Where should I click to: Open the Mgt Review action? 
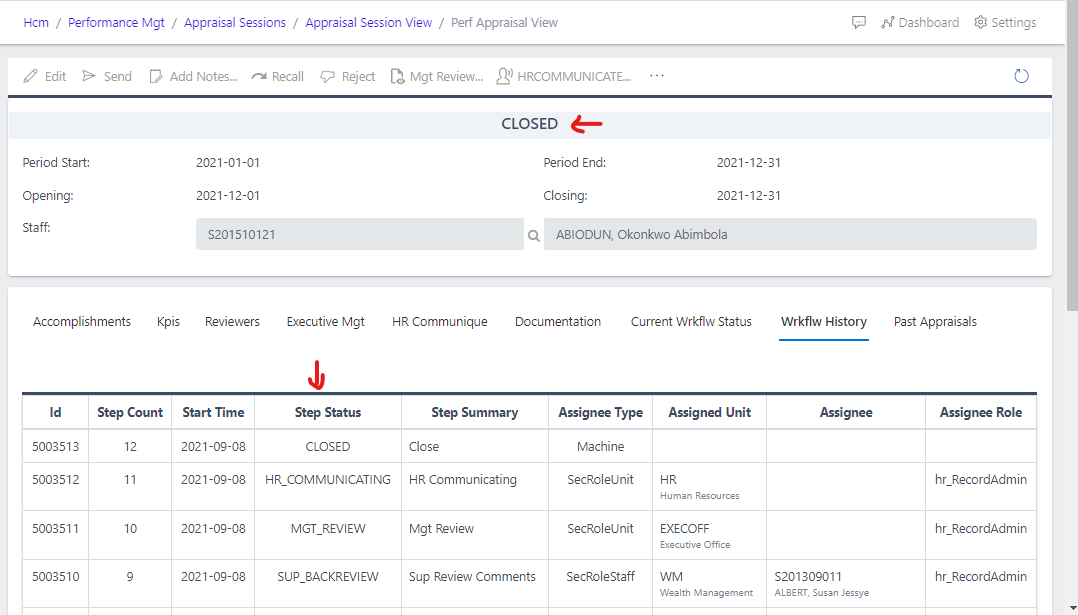tap(436, 76)
